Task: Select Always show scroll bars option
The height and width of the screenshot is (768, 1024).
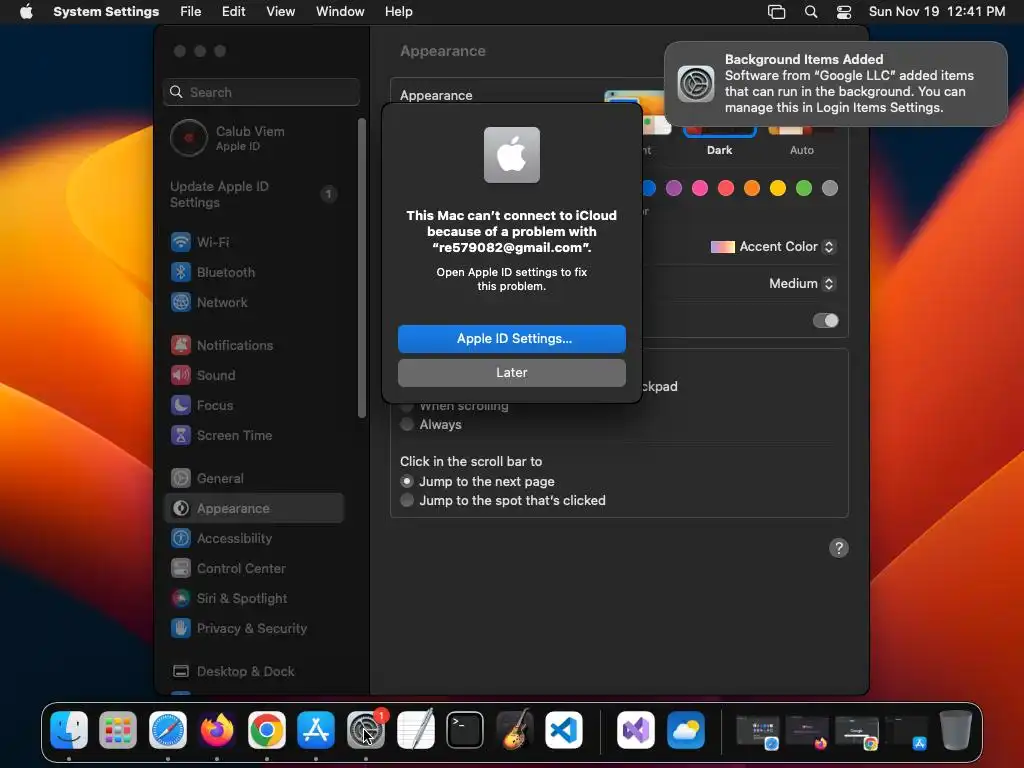Action: coord(431,424)
